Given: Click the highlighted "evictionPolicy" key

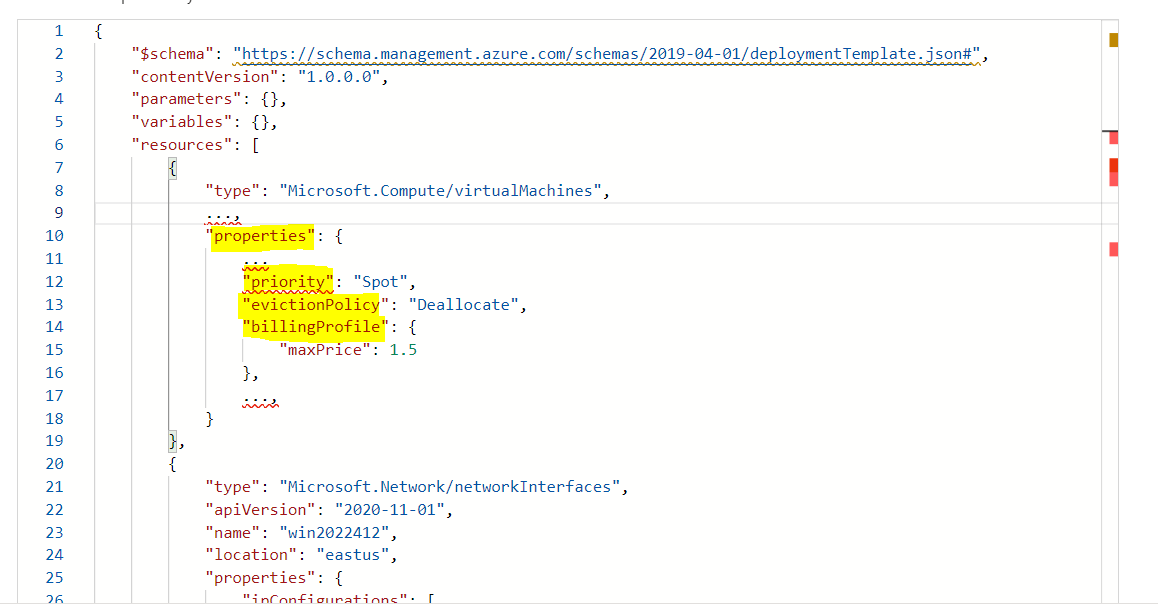Looking at the screenshot, I should (310, 305).
